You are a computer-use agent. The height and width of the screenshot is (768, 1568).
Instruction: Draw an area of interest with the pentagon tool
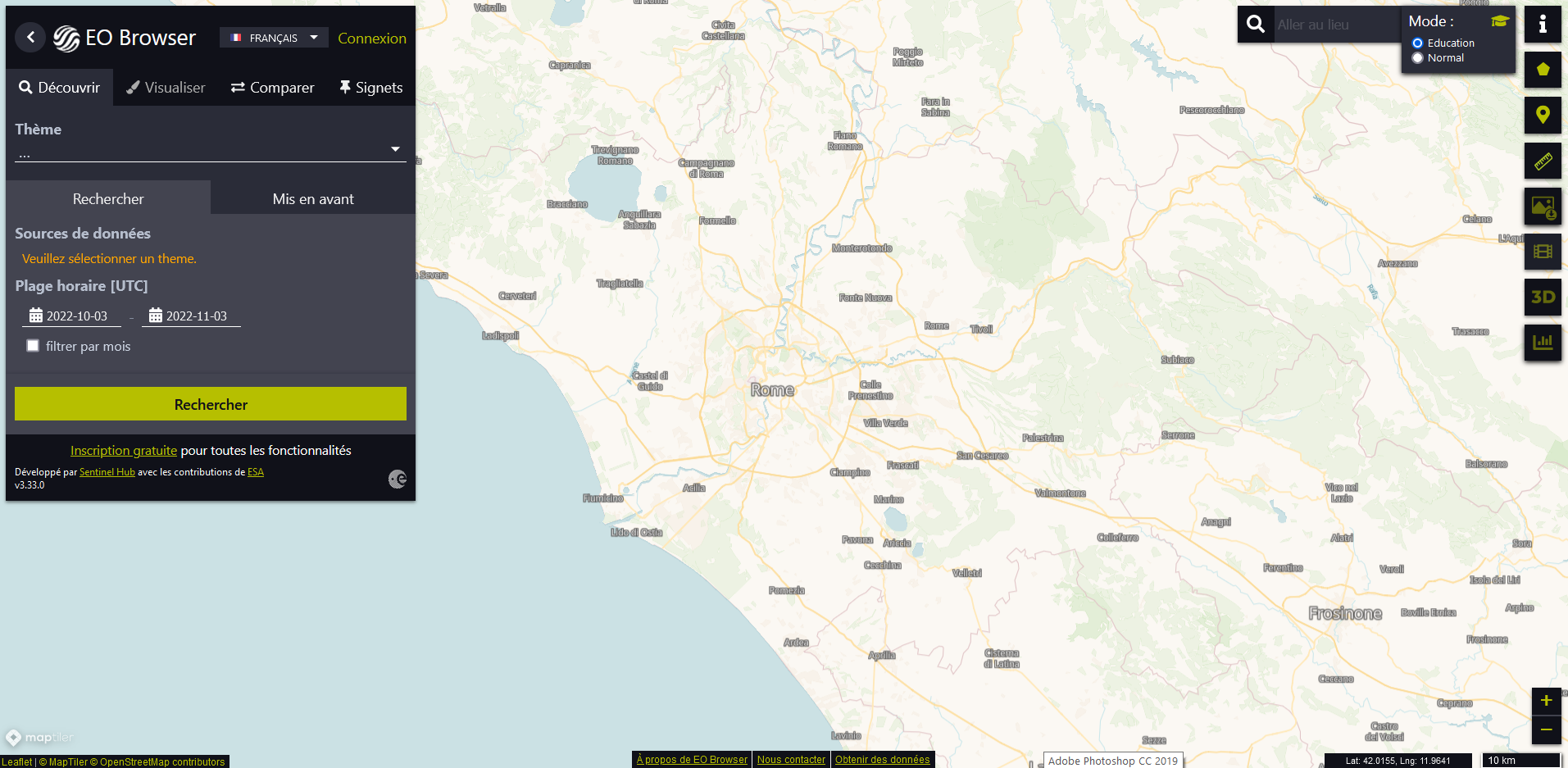coord(1543,70)
